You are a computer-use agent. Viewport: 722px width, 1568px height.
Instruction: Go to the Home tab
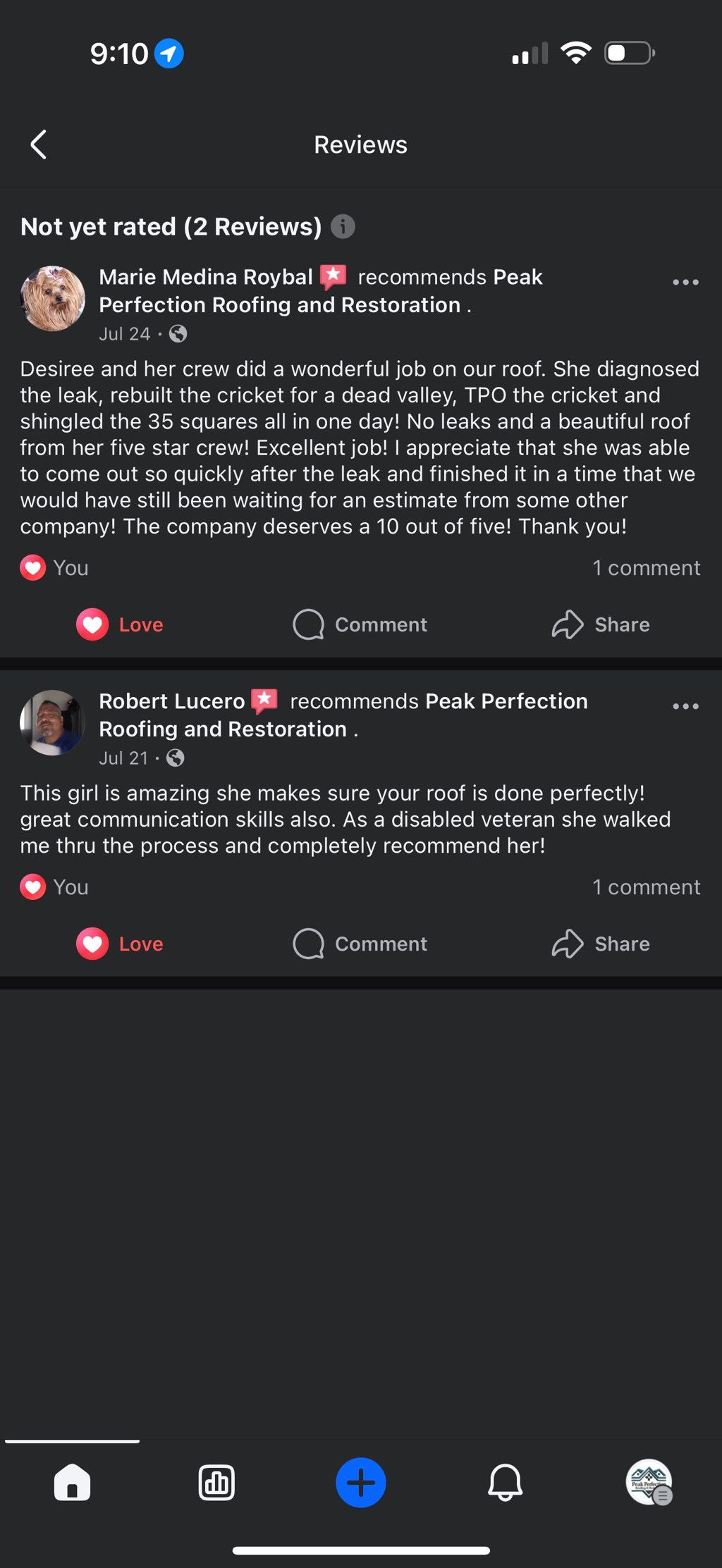(72, 1482)
